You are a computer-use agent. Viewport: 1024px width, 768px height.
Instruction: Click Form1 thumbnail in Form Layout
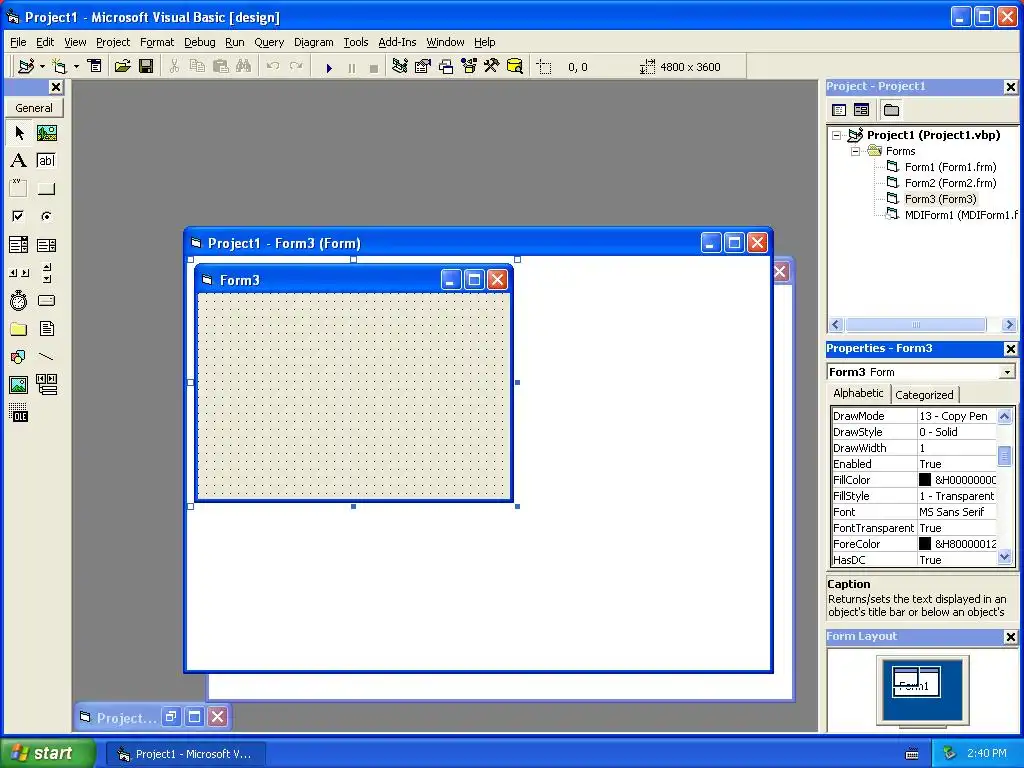[917, 683]
